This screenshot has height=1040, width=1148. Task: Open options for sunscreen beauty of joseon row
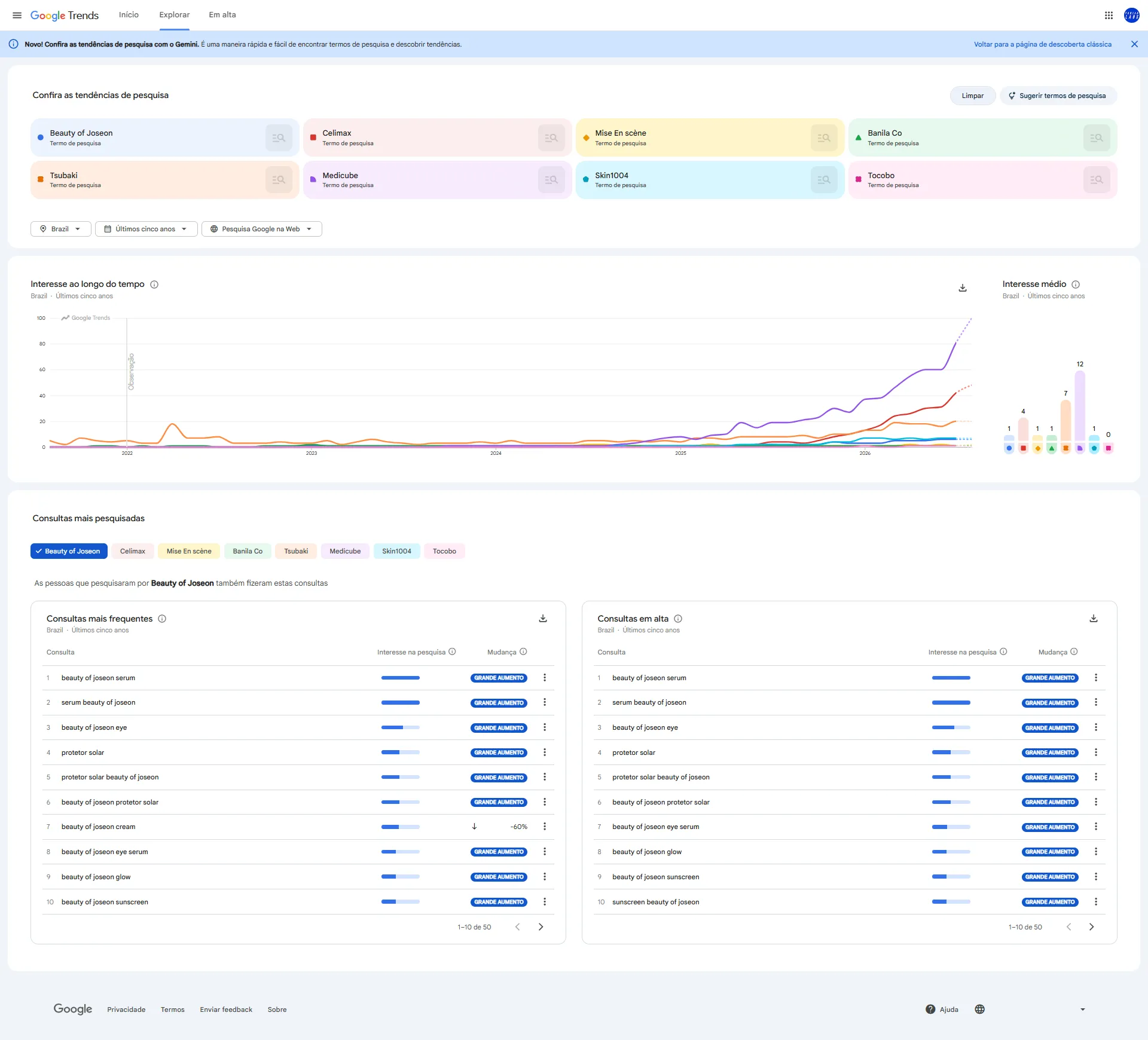(1096, 901)
